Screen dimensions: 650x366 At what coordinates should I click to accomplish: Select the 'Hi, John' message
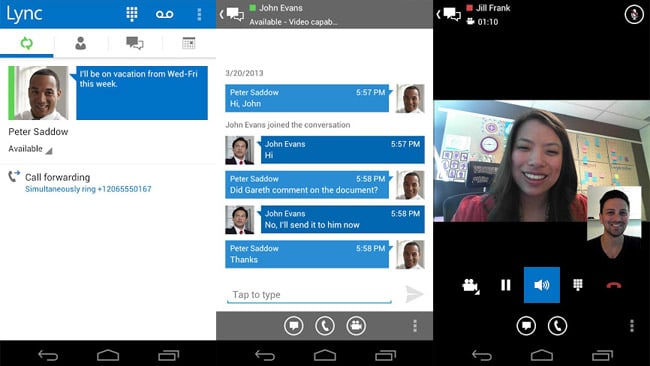click(x=307, y=98)
